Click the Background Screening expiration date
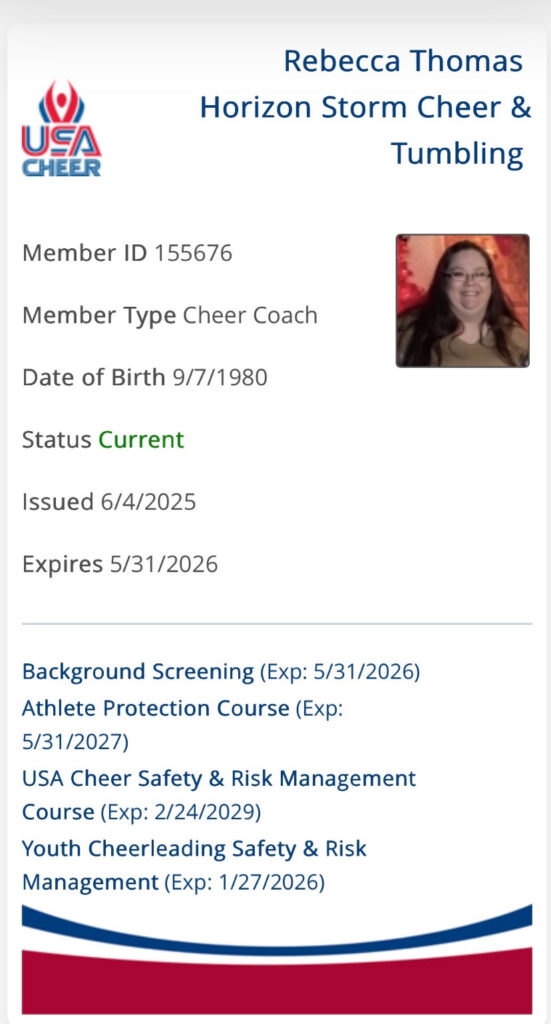 click(x=339, y=673)
